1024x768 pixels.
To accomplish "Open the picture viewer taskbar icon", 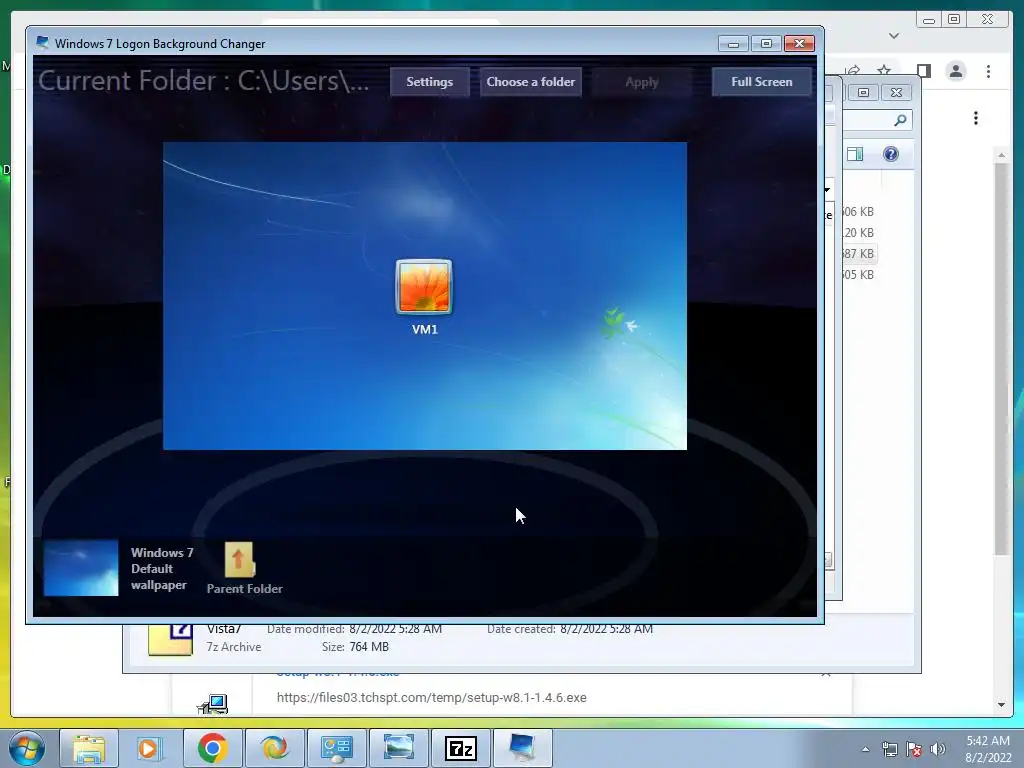I will click(x=398, y=748).
